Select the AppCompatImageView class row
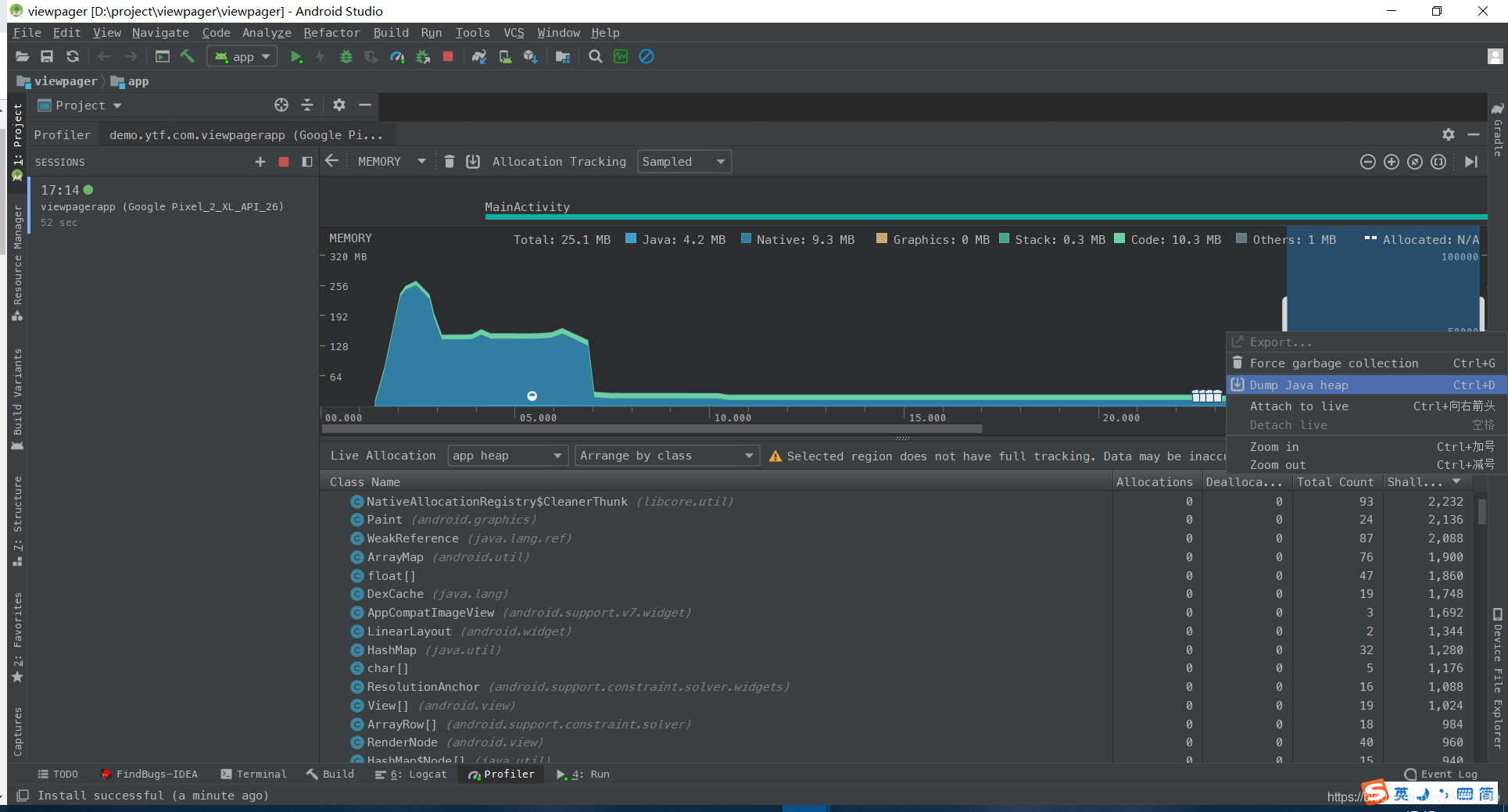 coord(897,613)
